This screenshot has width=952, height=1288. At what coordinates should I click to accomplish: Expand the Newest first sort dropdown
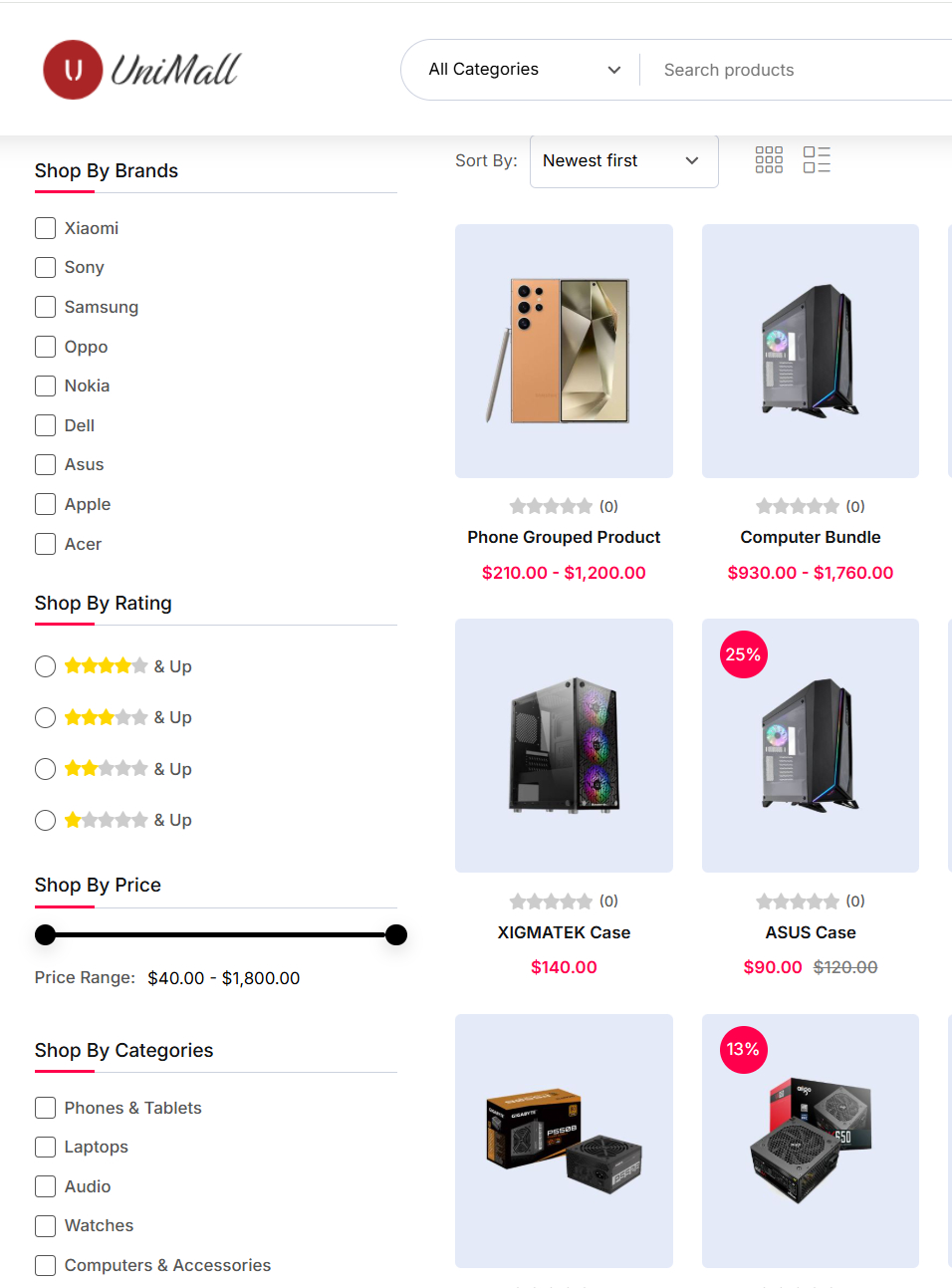pyautogui.click(x=623, y=161)
